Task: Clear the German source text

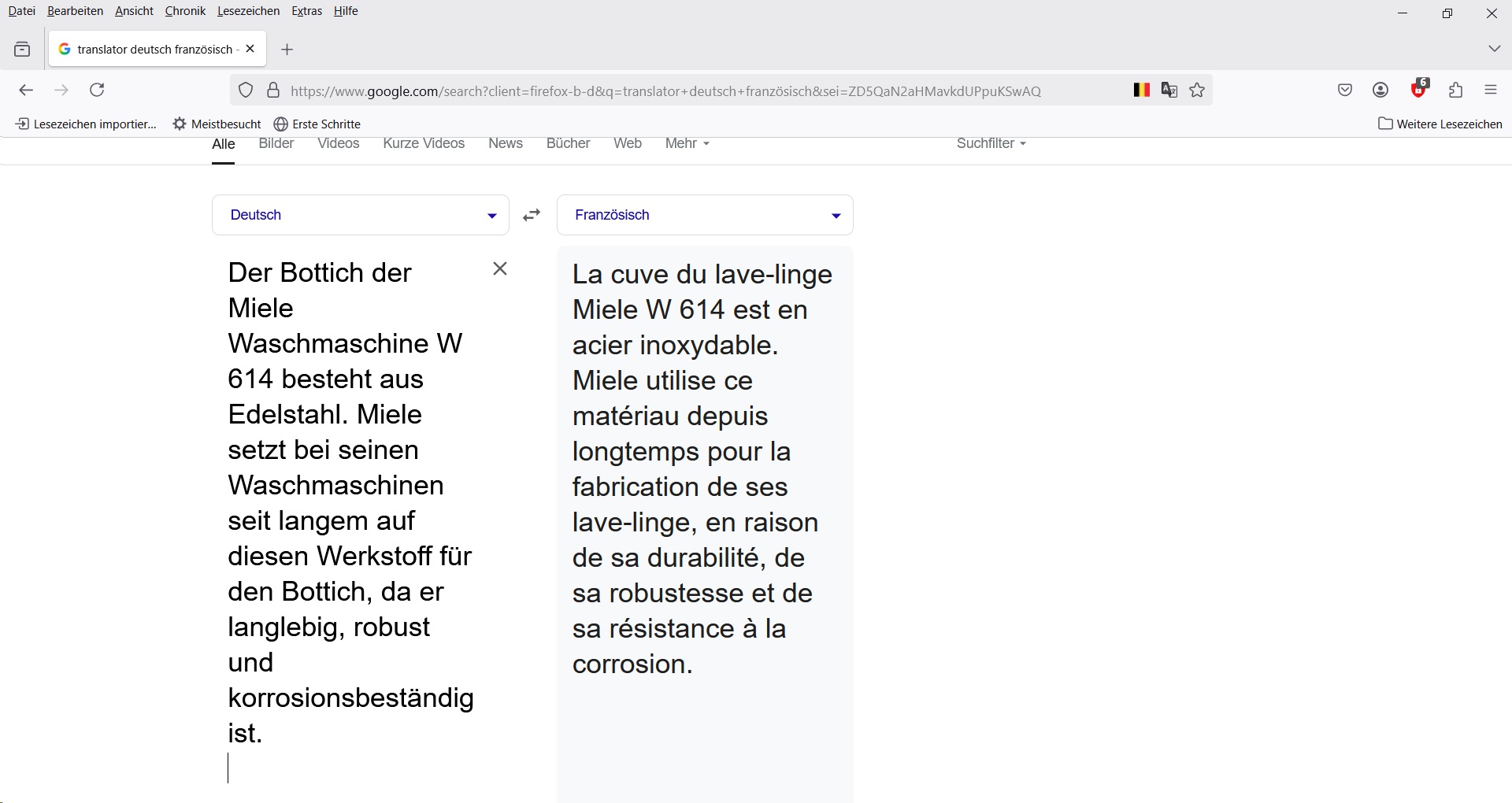Action: (x=500, y=269)
